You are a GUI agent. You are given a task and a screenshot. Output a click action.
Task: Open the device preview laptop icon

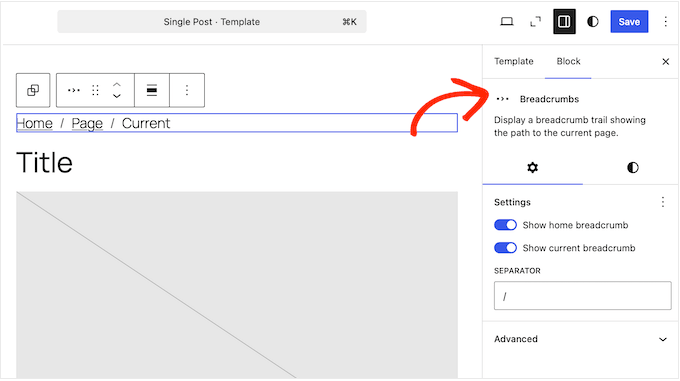click(x=507, y=22)
